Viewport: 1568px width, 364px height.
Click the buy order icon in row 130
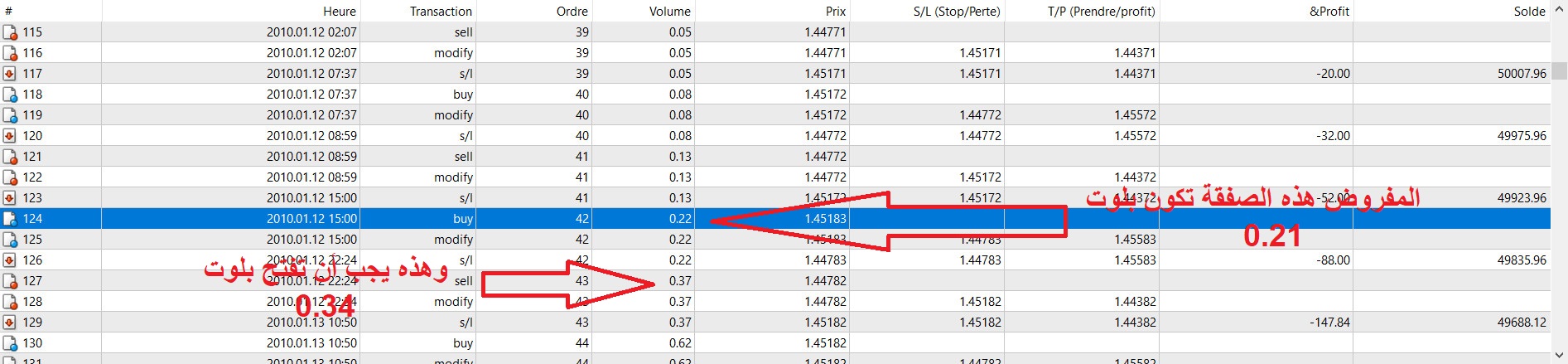pyautogui.click(x=10, y=343)
